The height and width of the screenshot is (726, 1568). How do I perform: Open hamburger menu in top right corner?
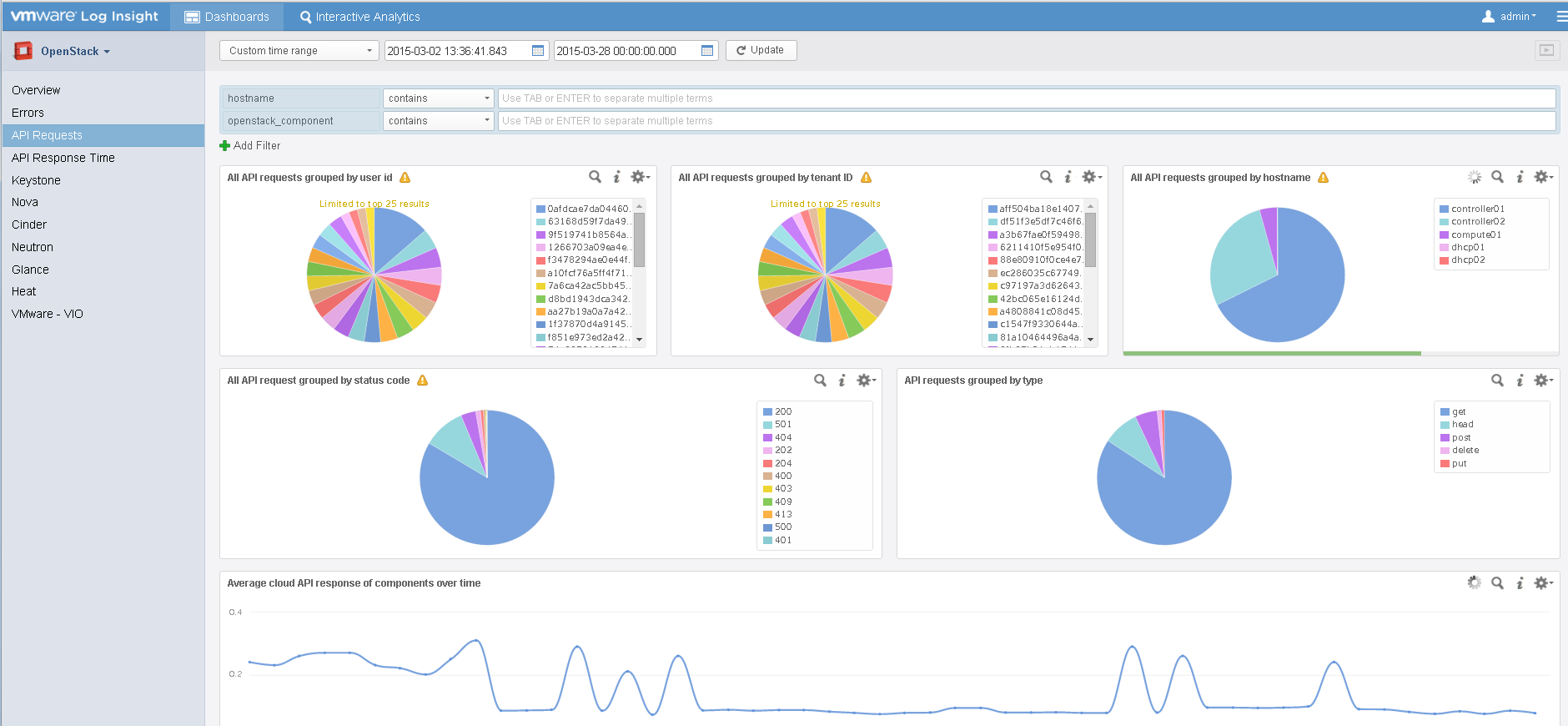tap(1561, 17)
